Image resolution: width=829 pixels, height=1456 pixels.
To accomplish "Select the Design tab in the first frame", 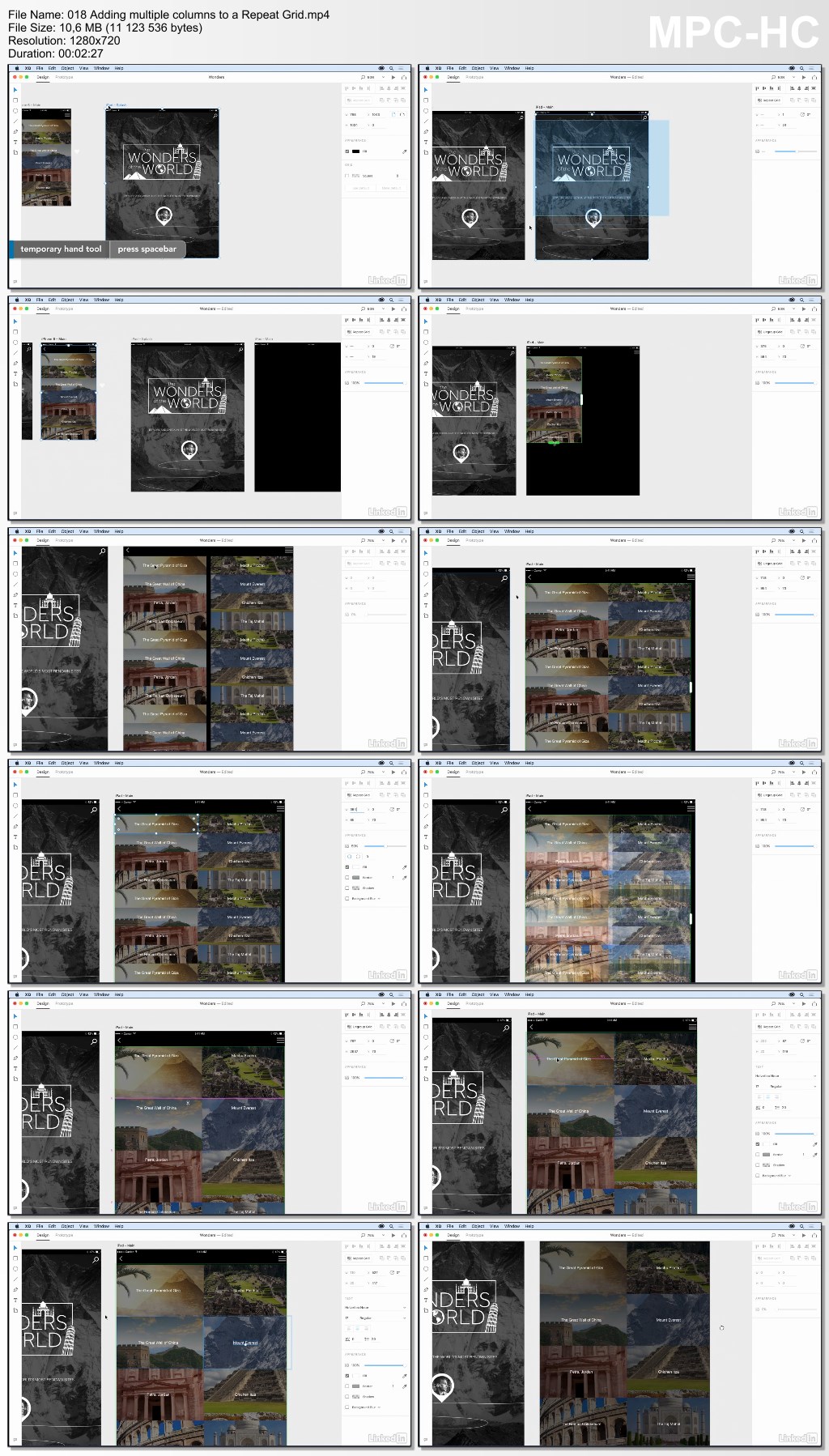I will 43,78.
